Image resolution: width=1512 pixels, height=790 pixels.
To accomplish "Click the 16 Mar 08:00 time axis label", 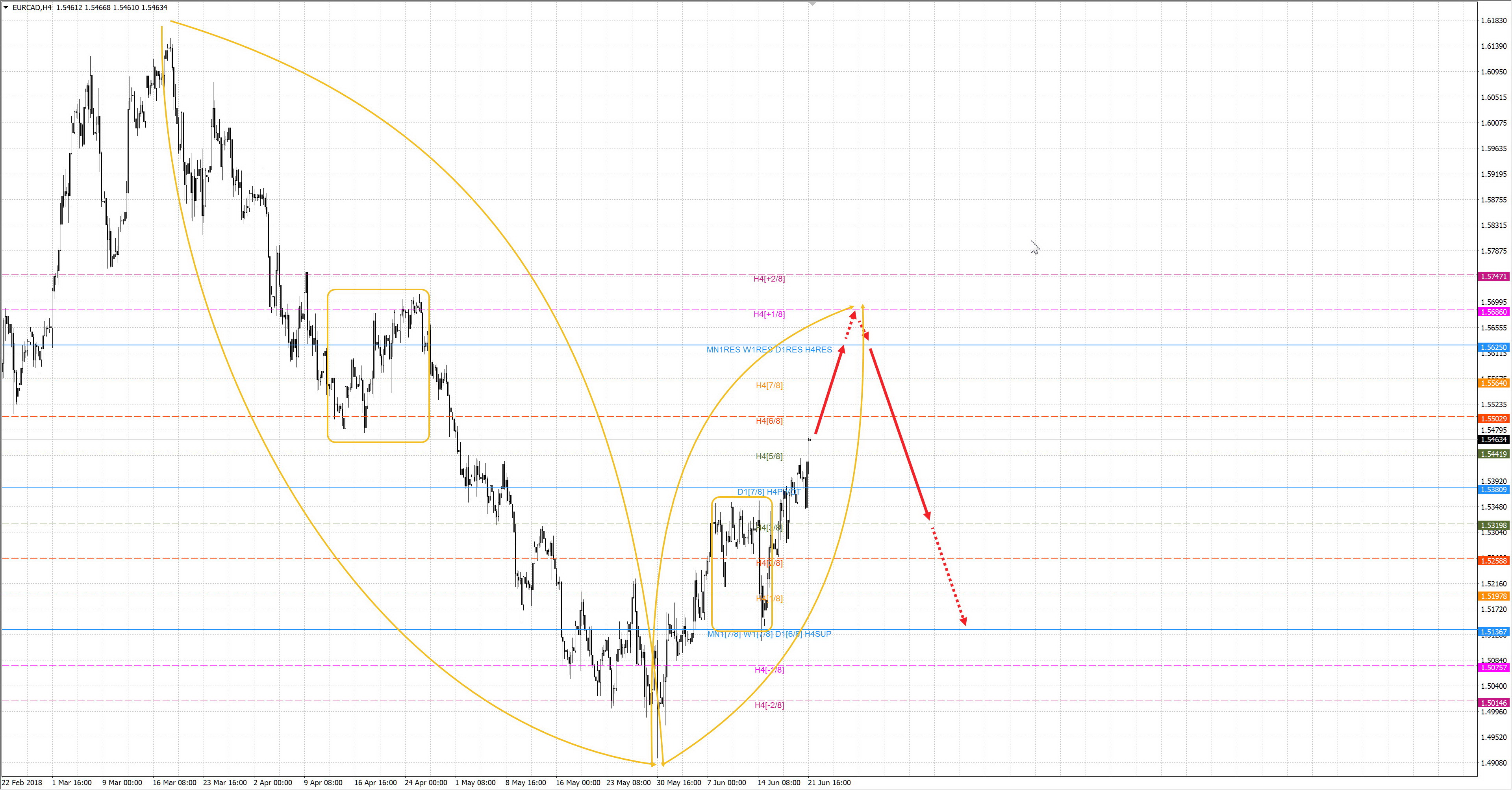I will (174, 783).
